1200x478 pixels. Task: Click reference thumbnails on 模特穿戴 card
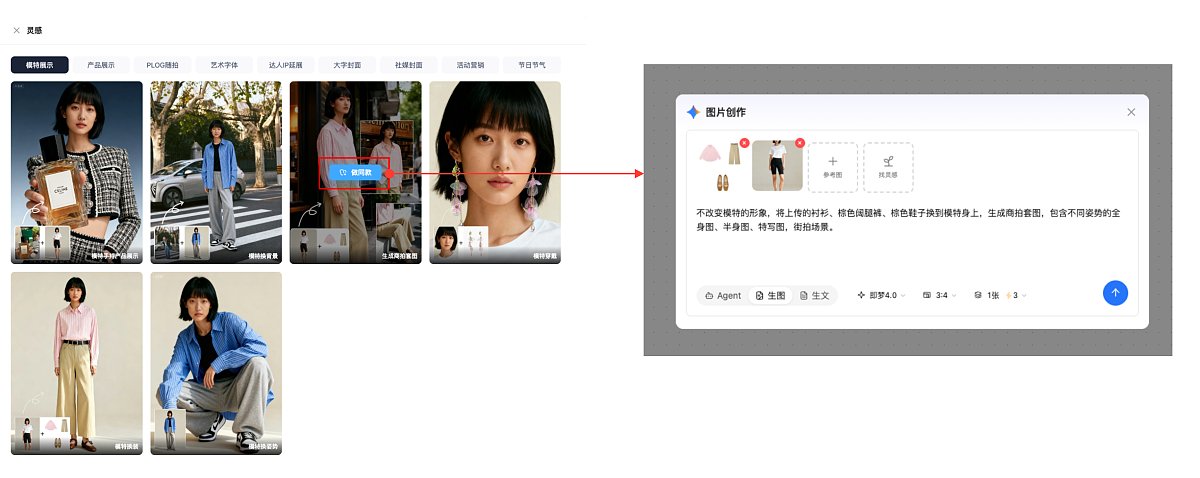pyautogui.click(x=460, y=242)
